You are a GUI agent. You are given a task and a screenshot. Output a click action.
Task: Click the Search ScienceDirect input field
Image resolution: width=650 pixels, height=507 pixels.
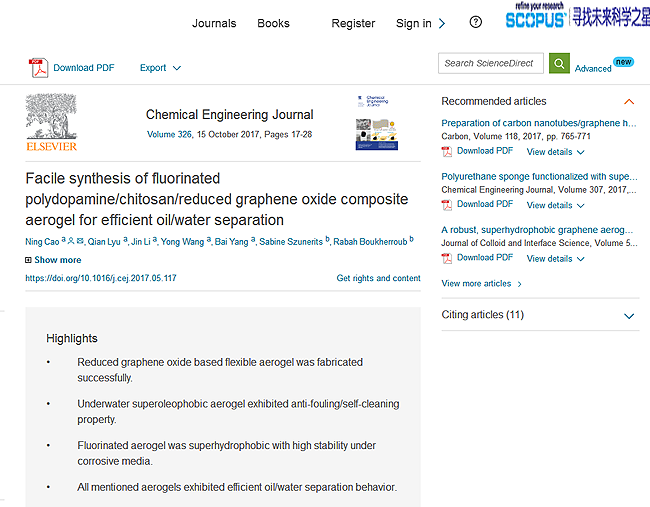pos(490,63)
